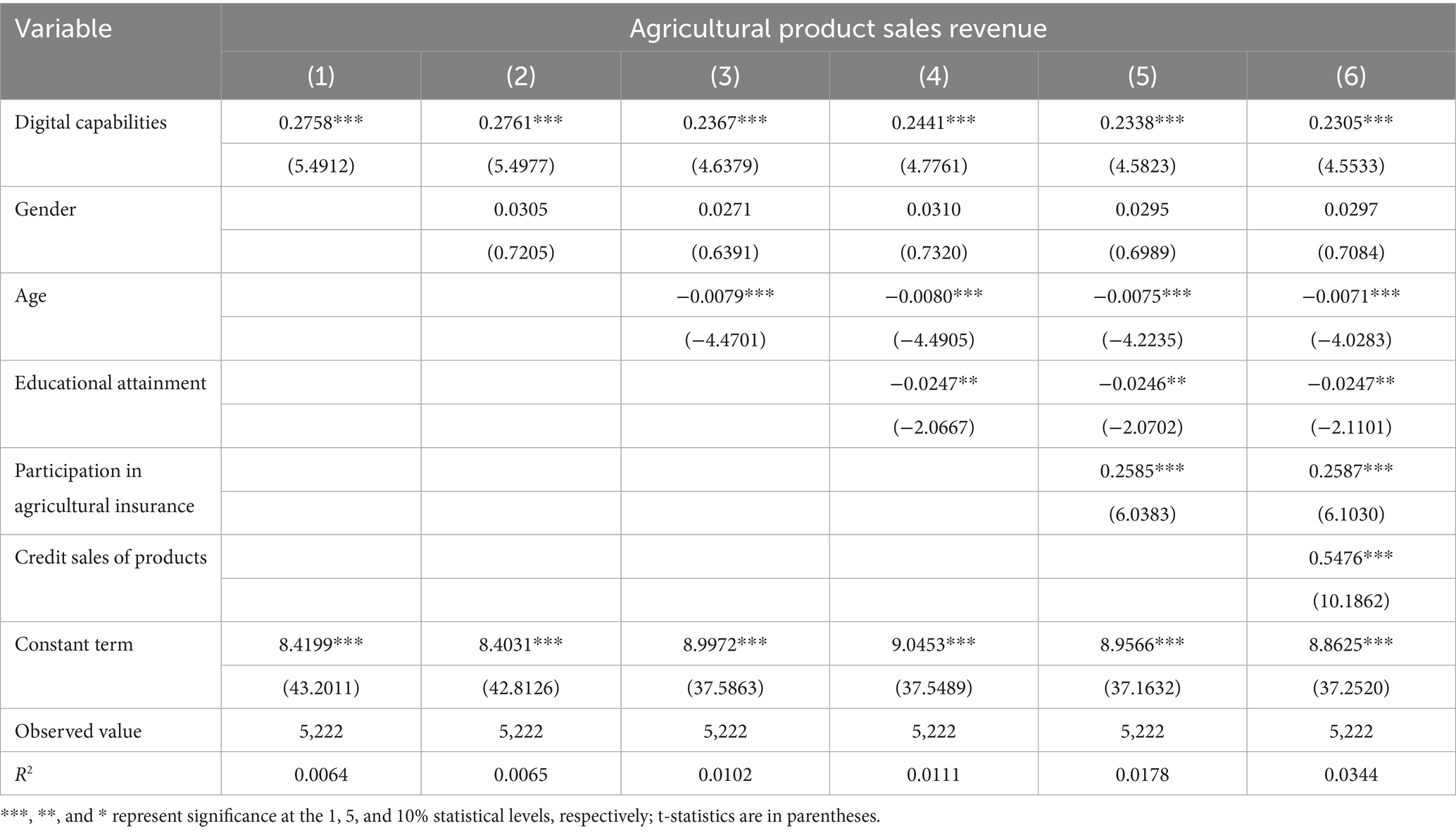The image size is (1456, 833).
Task: Click the Digital capabilities row label
Action: pos(91,123)
